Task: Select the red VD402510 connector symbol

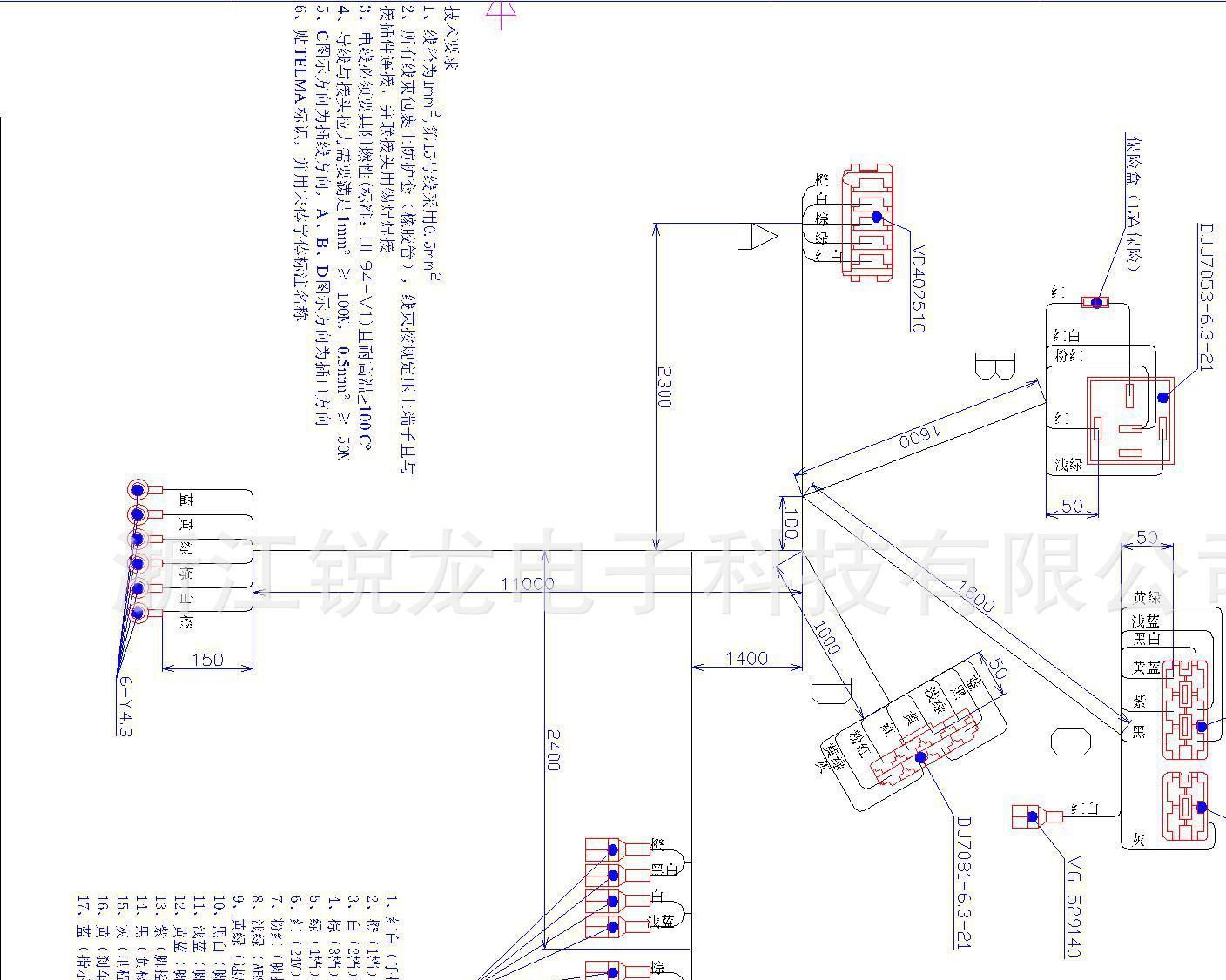Action: tap(867, 222)
